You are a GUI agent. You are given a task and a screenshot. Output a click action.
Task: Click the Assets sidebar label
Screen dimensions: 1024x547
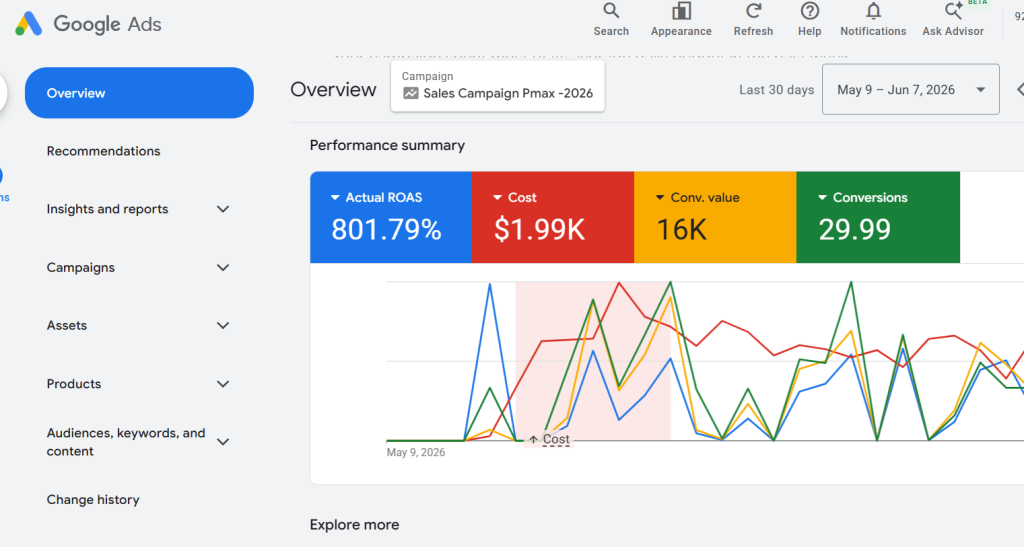tap(67, 325)
